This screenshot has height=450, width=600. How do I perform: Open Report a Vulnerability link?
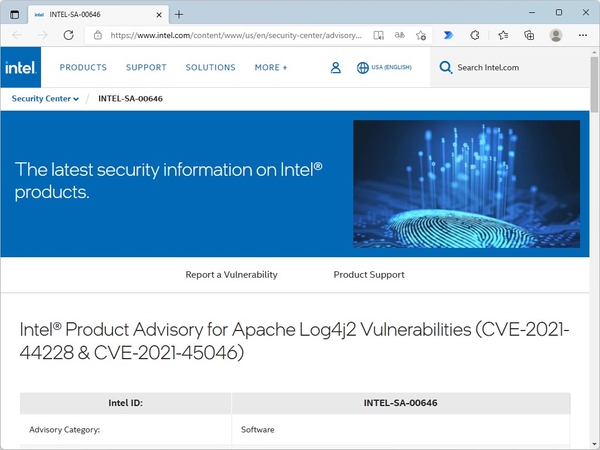point(232,275)
